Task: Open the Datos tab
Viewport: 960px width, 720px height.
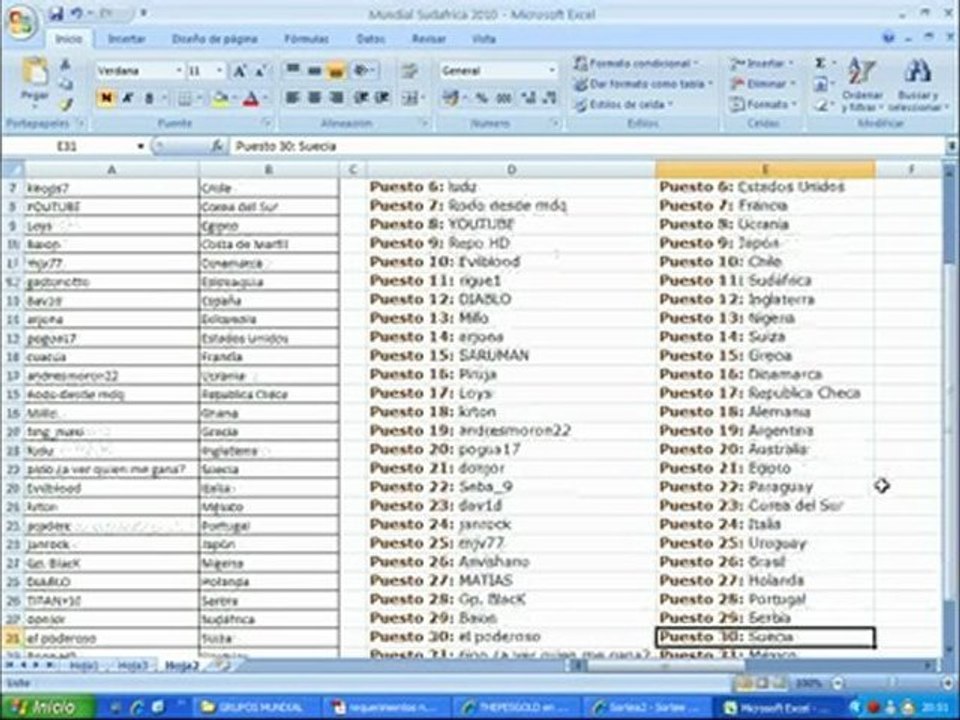Action: [371, 39]
